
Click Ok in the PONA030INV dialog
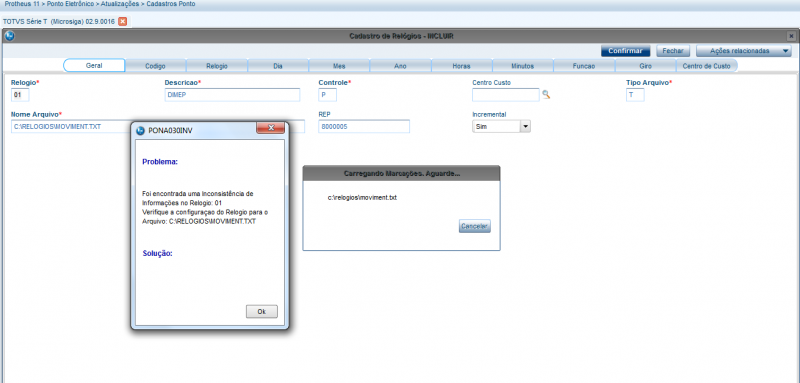[x=262, y=312]
